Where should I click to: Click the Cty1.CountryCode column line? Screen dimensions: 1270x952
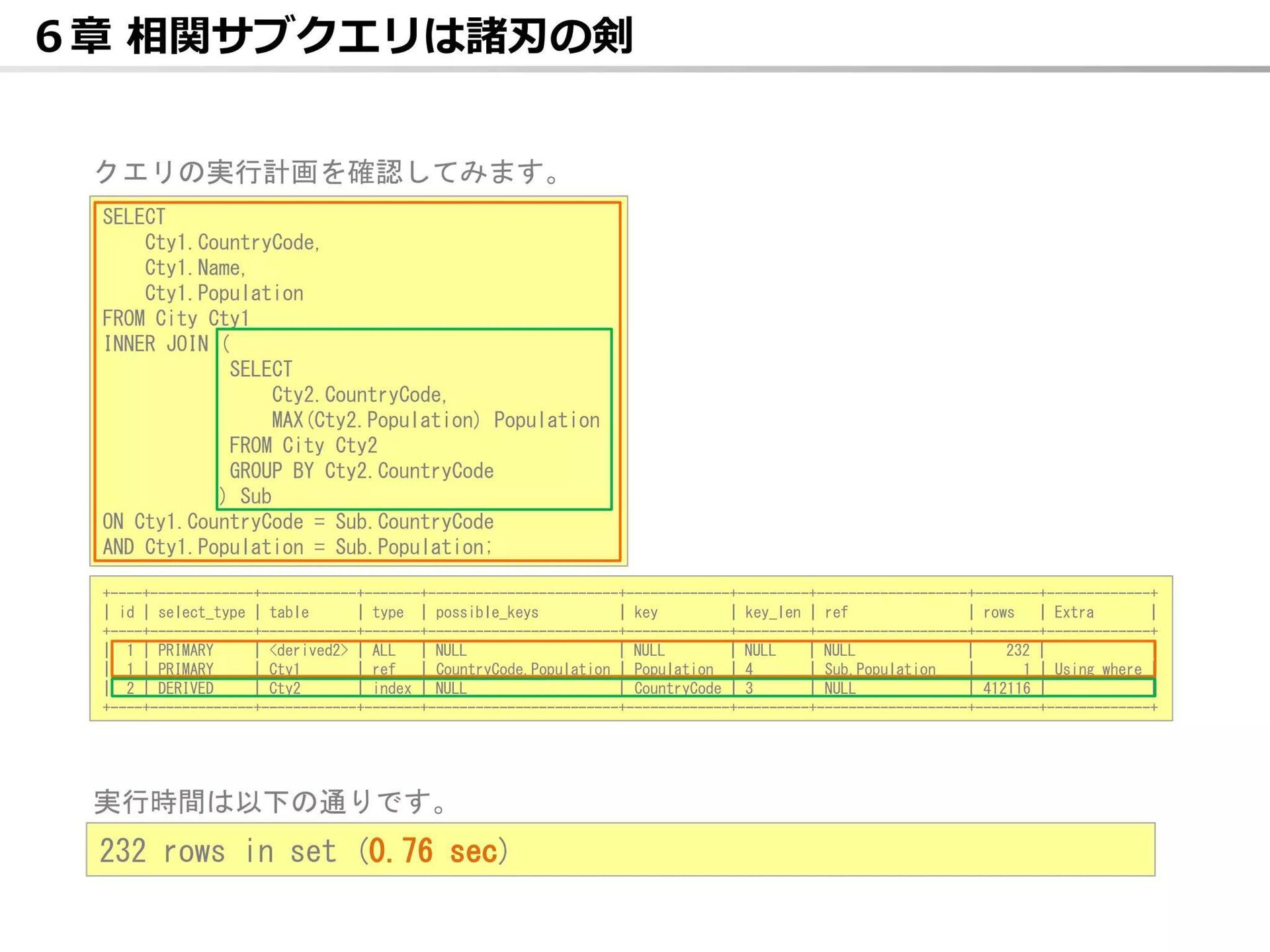(232, 243)
